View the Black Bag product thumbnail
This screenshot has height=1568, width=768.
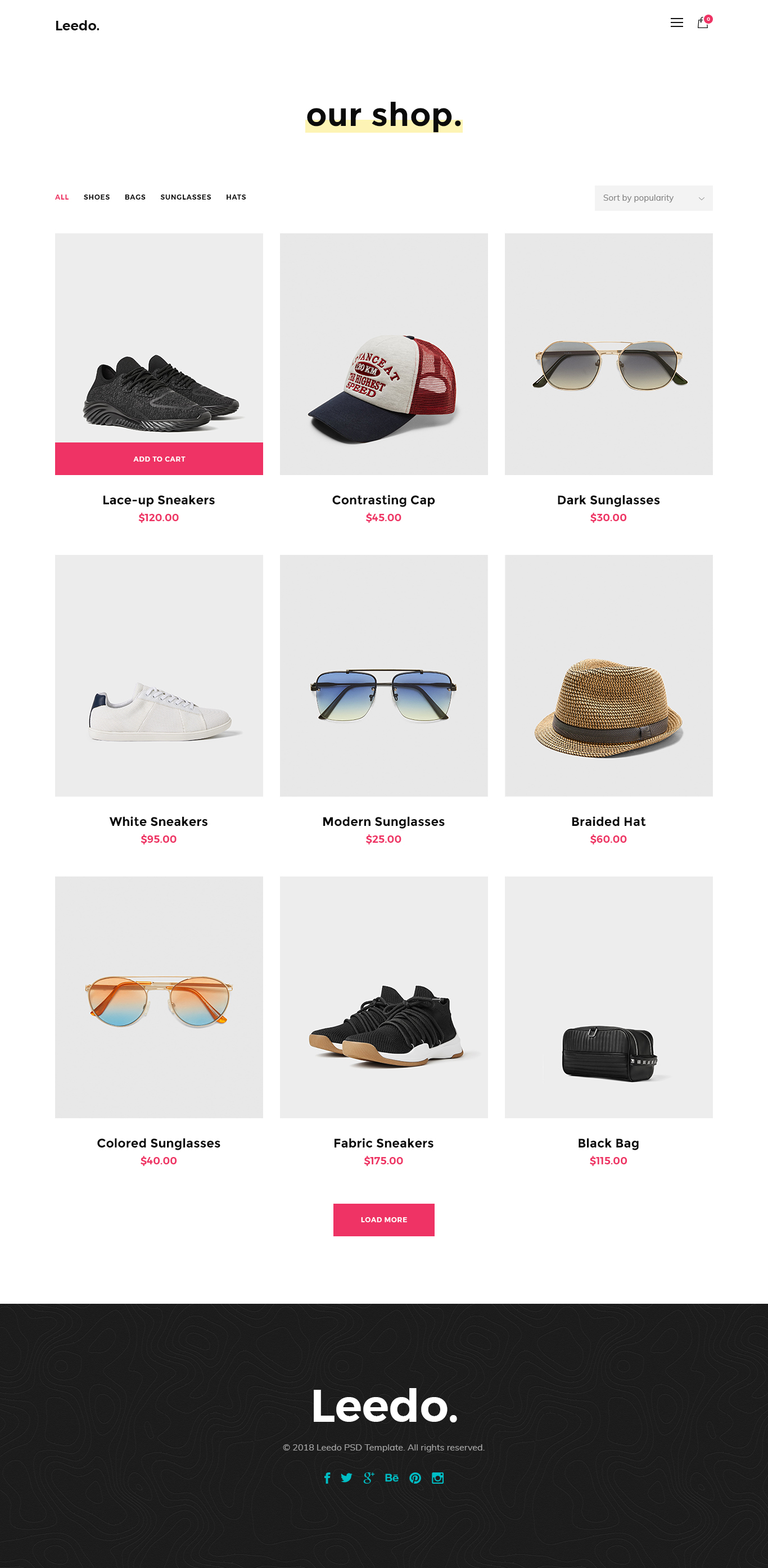pyautogui.click(x=608, y=997)
